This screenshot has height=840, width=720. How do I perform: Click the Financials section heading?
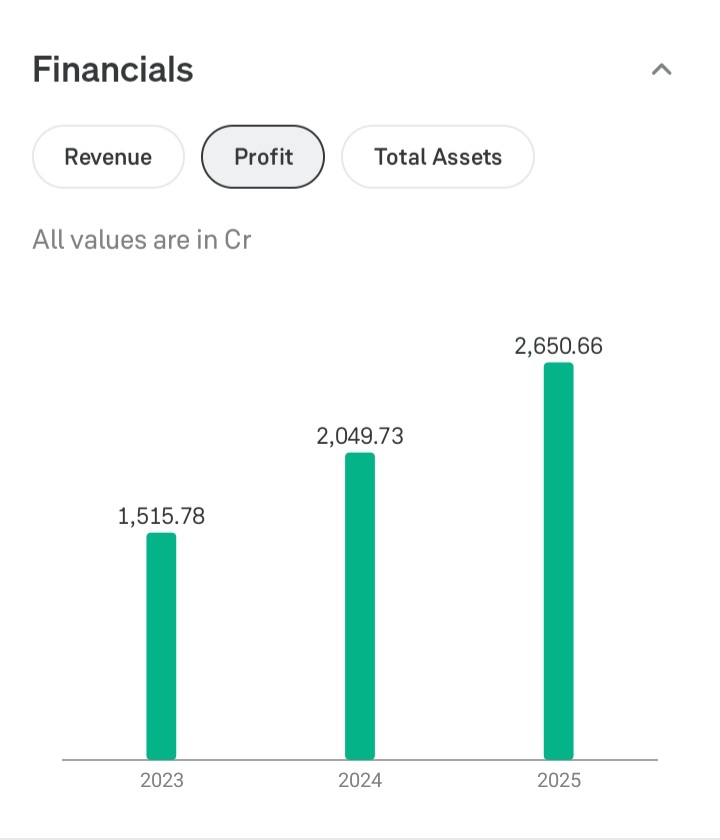(x=113, y=70)
